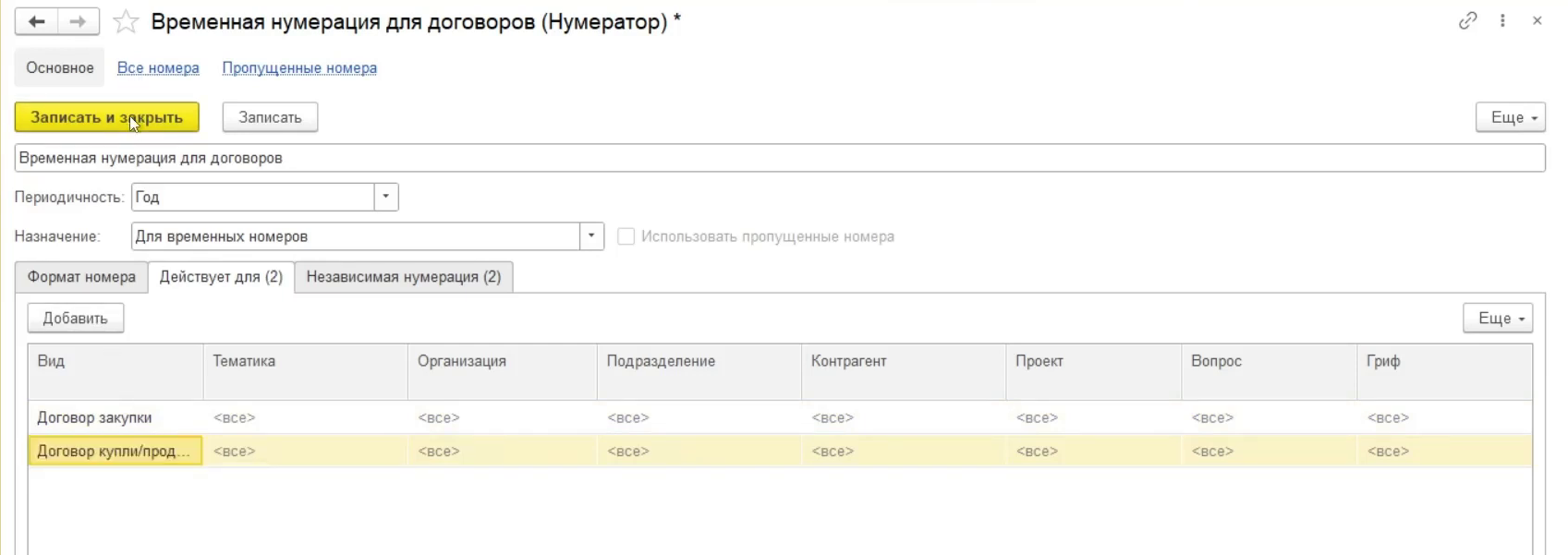Open the top Еще dropdown menu
Image resolution: width=1568 pixels, height=555 pixels.
(1510, 117)
